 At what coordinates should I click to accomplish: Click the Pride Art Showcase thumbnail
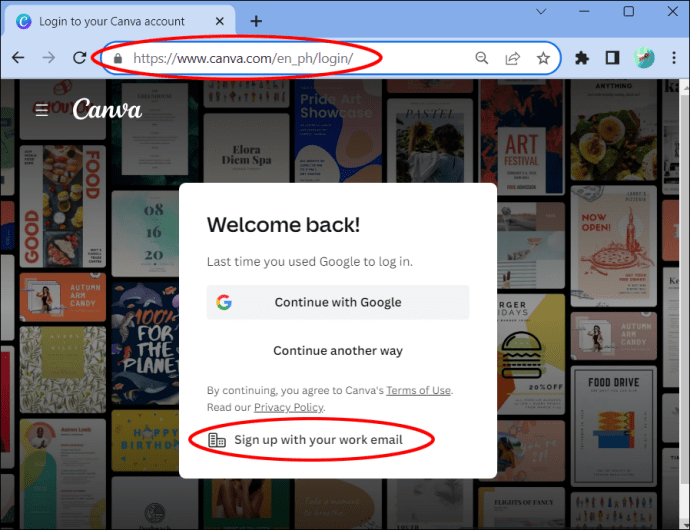point(338,131)
